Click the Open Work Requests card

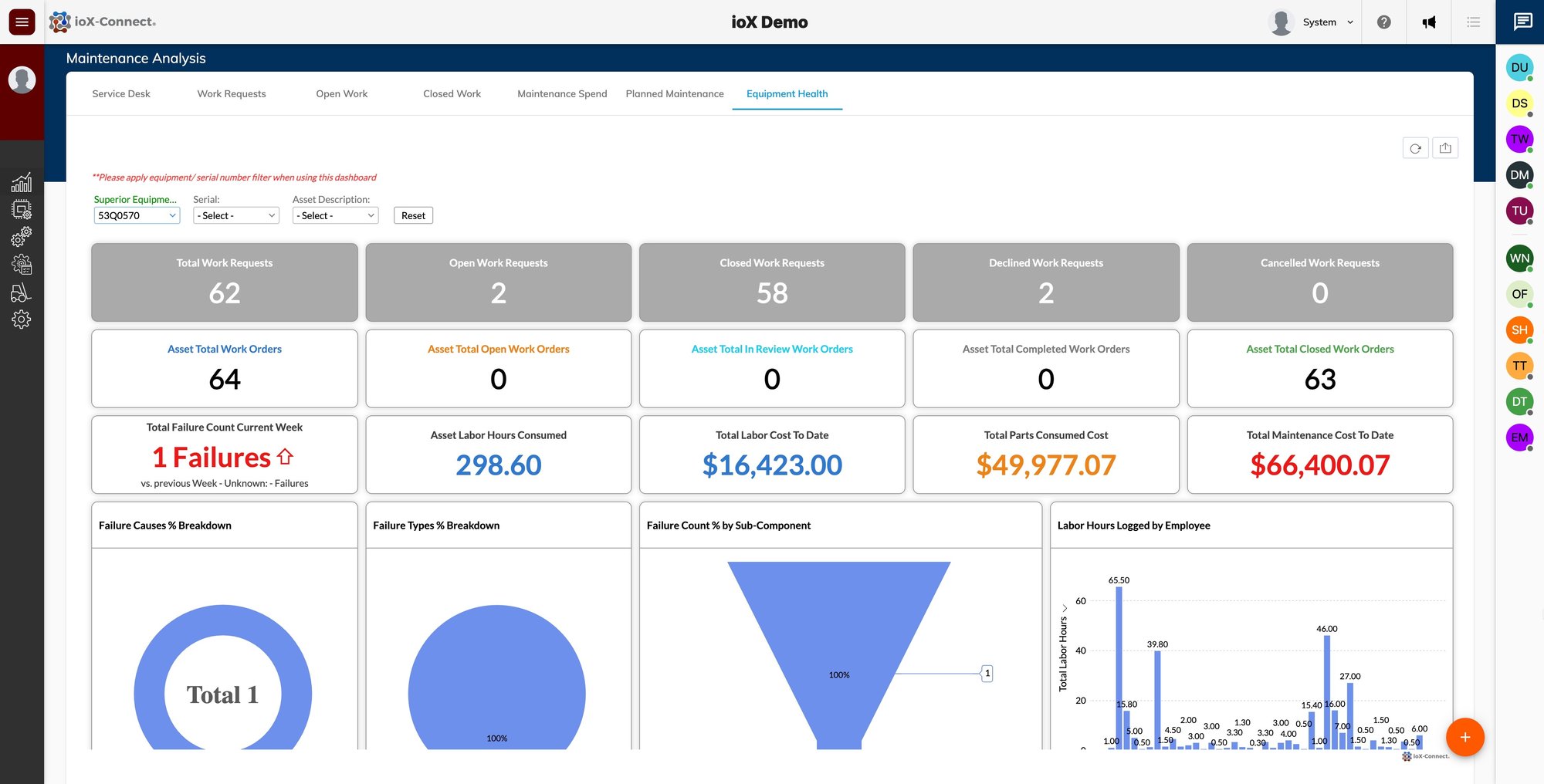tap(499, 282)
